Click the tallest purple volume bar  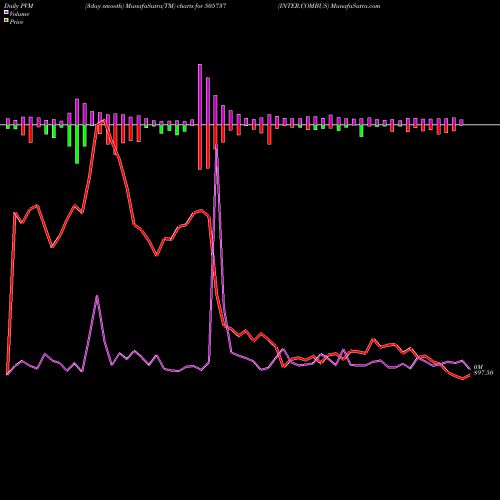(200, 94)
